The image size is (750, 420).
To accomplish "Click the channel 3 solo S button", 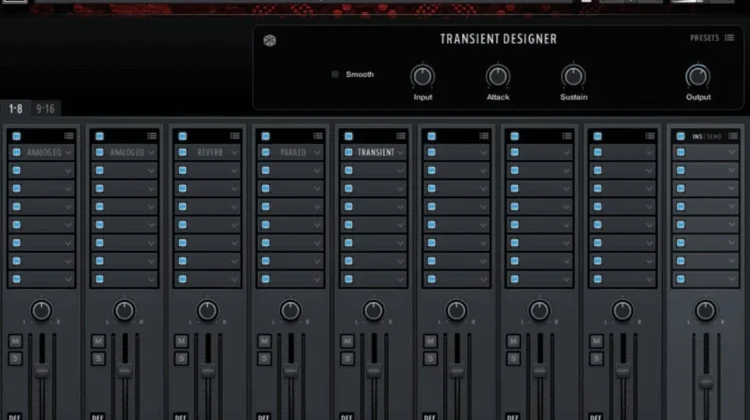I will pyautogui.click(x=181, y=358).
